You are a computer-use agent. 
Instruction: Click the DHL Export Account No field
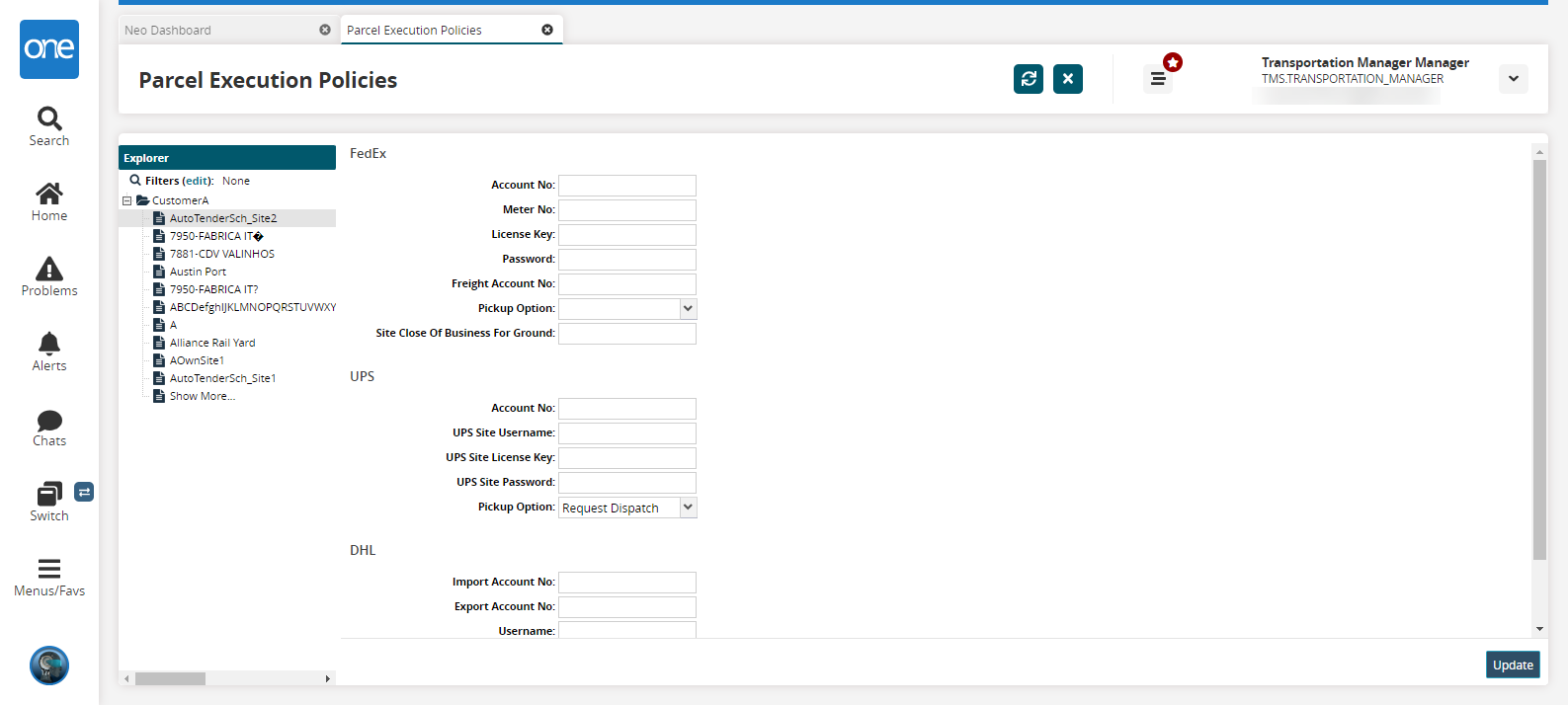point(627,607)
